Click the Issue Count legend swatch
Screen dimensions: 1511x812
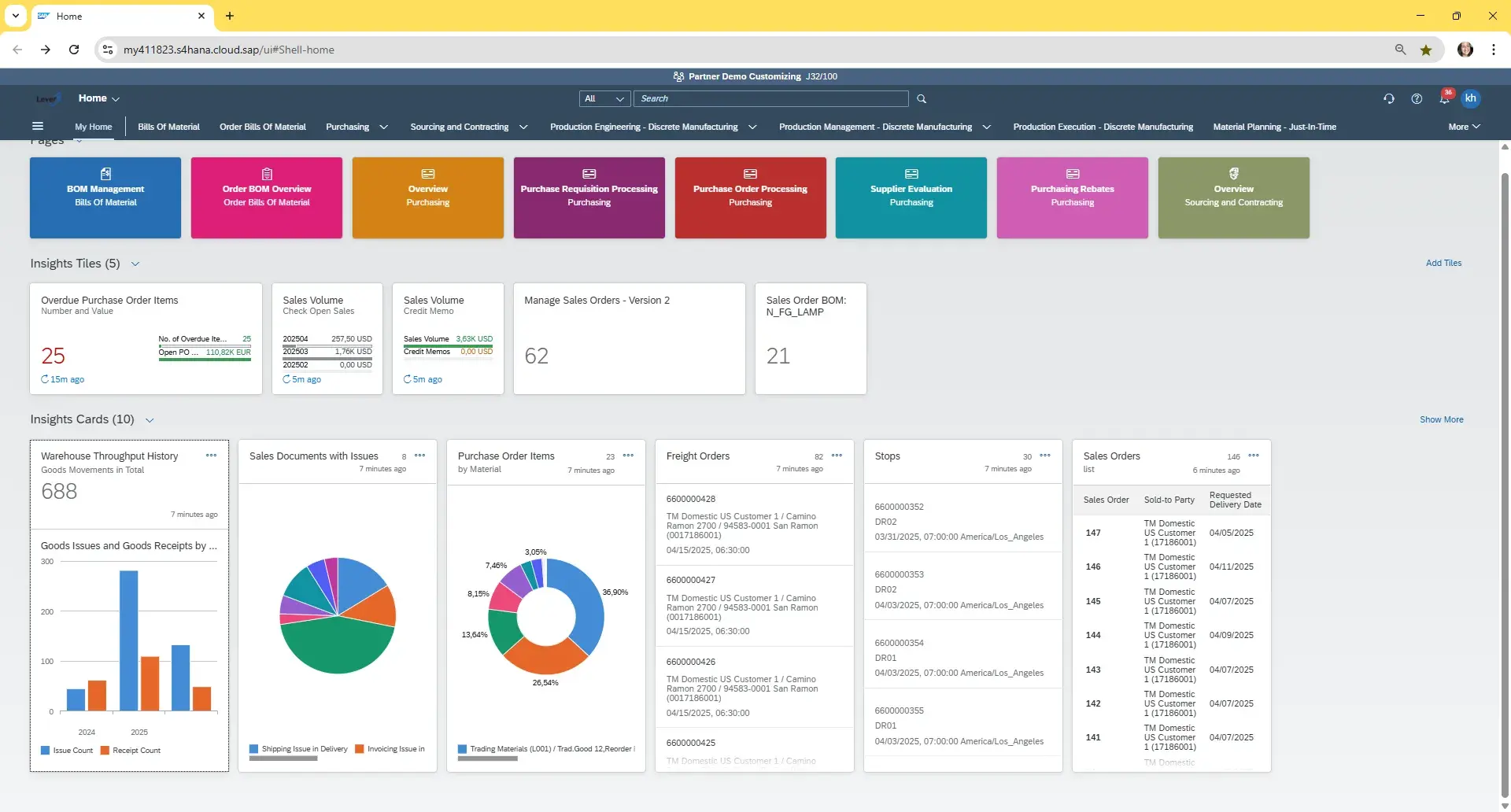pyautogui.click(x=45, y=751)
